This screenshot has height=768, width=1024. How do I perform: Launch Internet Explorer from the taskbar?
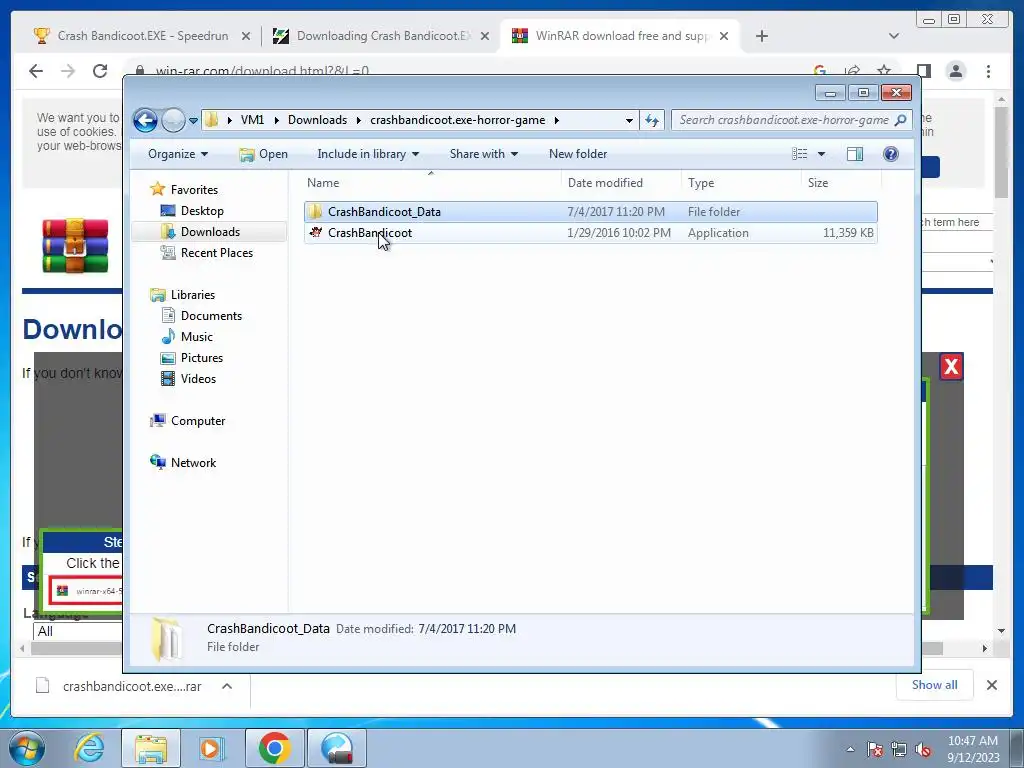tap(89, 747)
